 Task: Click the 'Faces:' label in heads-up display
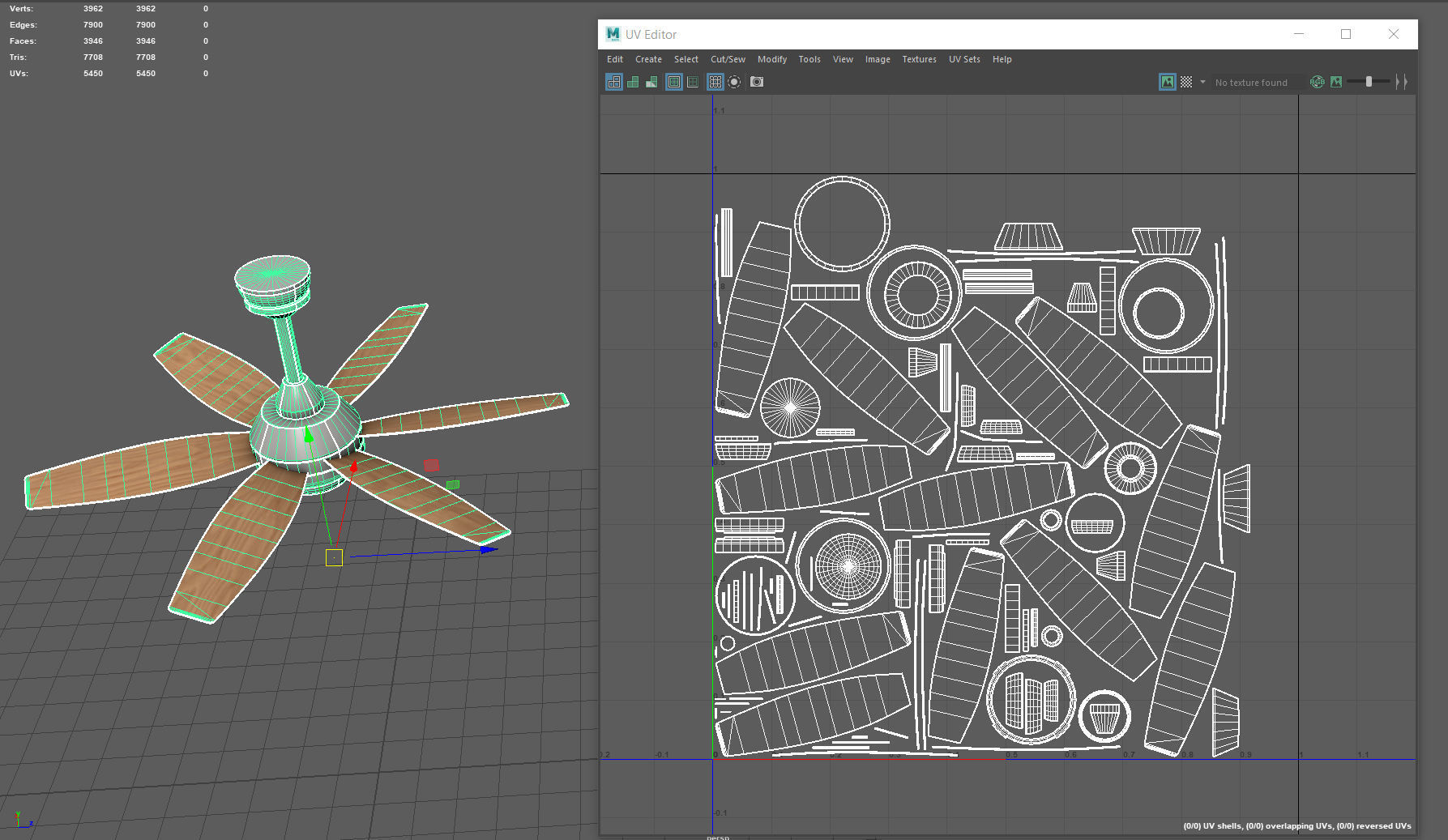pos(23,41)
